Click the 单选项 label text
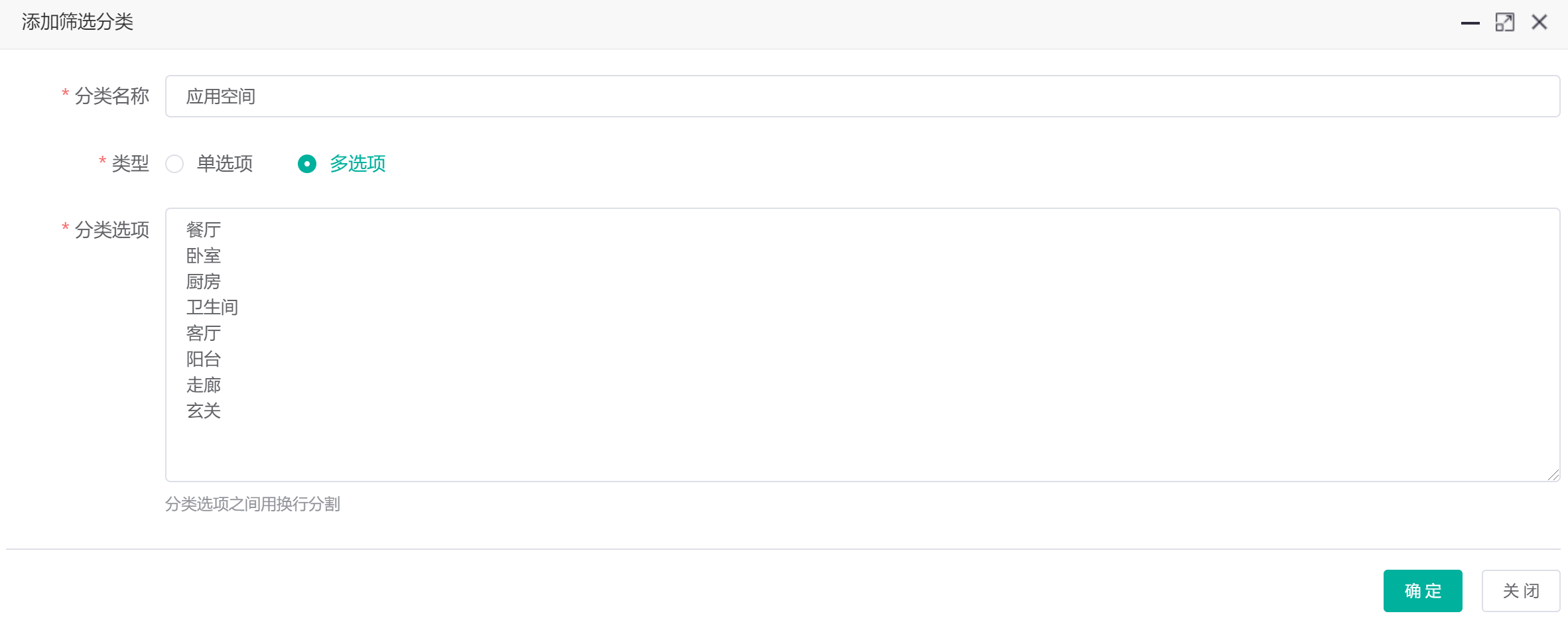The width and height of the screenshot is (1568, 644). (225, 164)
